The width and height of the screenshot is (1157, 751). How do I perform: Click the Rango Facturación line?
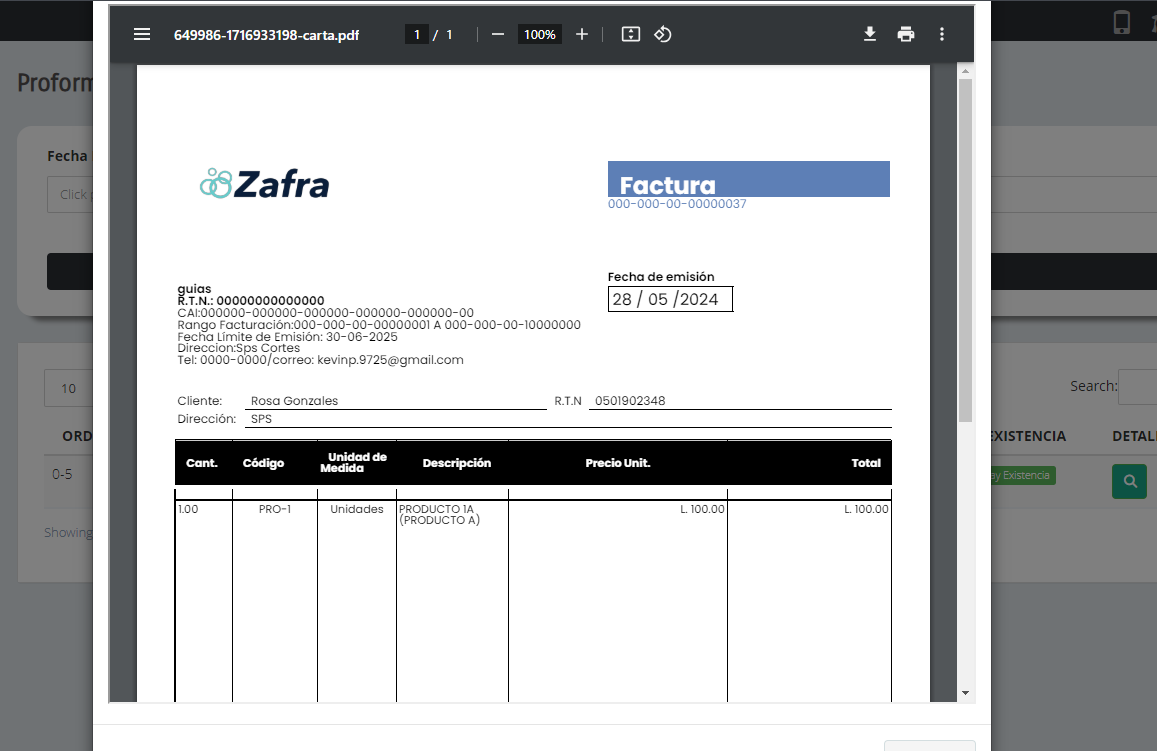379,325
